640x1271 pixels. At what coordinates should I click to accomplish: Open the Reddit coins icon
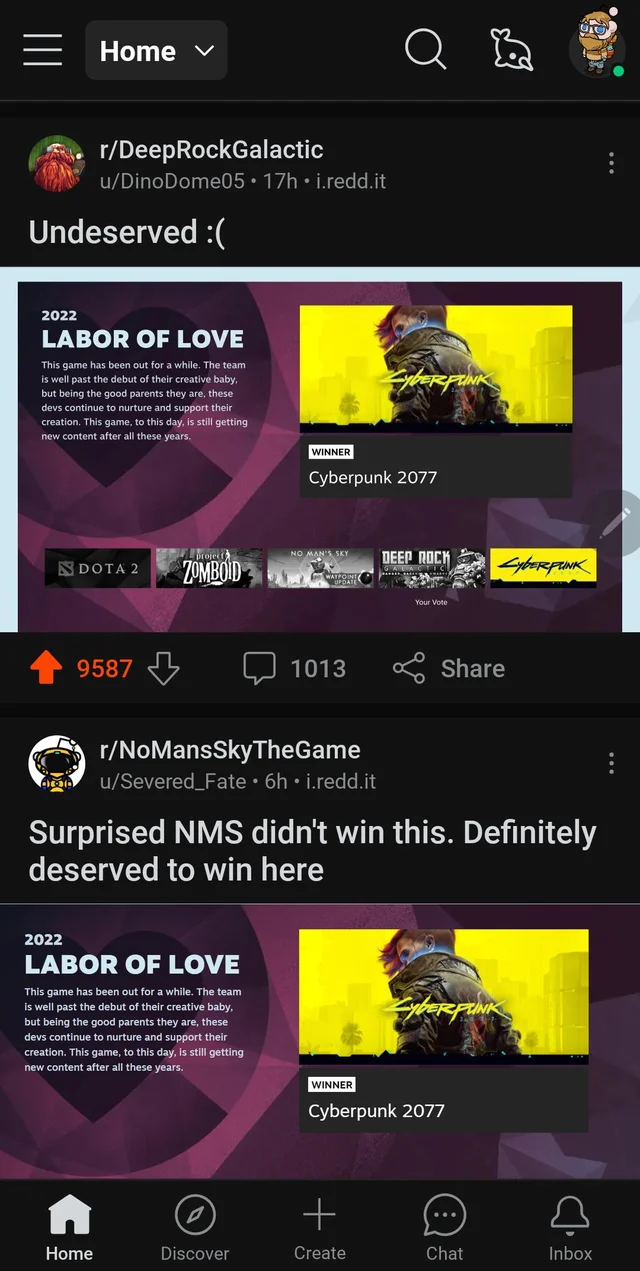click(510, 49)
